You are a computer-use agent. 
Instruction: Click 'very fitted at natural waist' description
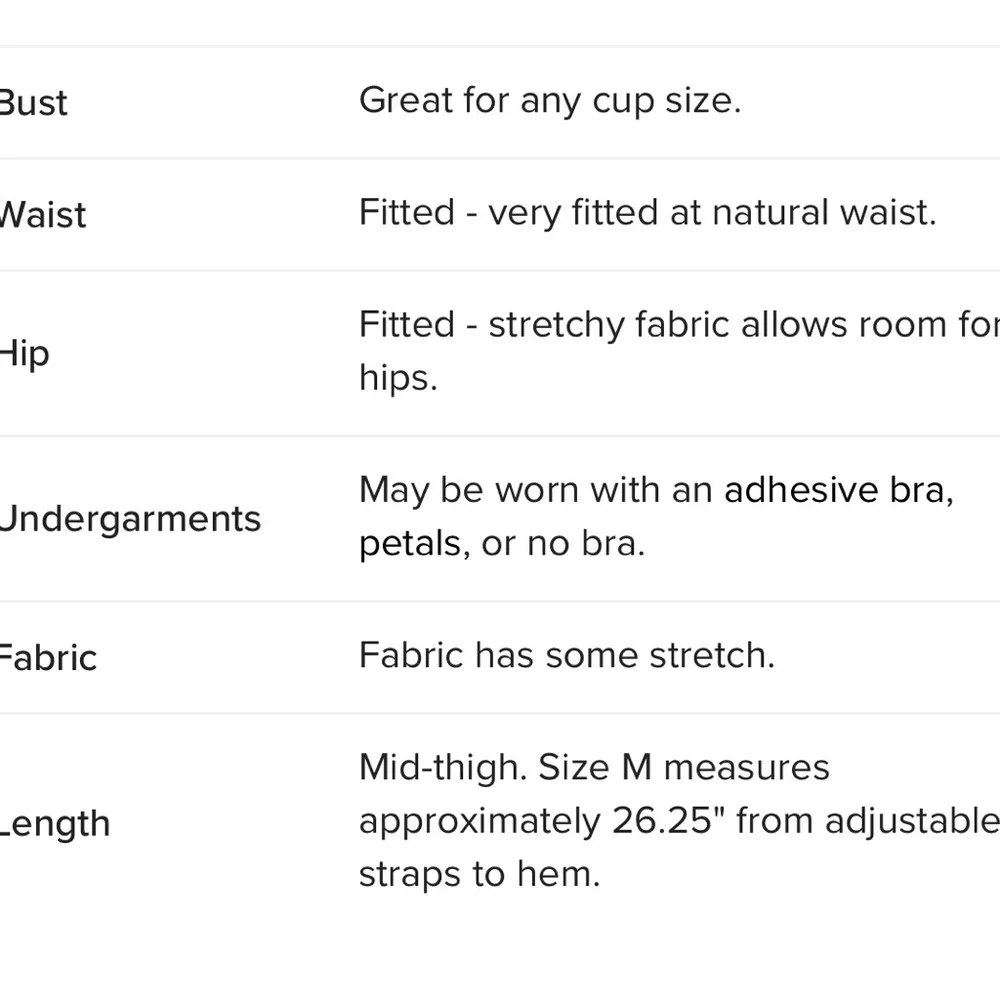pyautogui.click(x=712, y=212)
